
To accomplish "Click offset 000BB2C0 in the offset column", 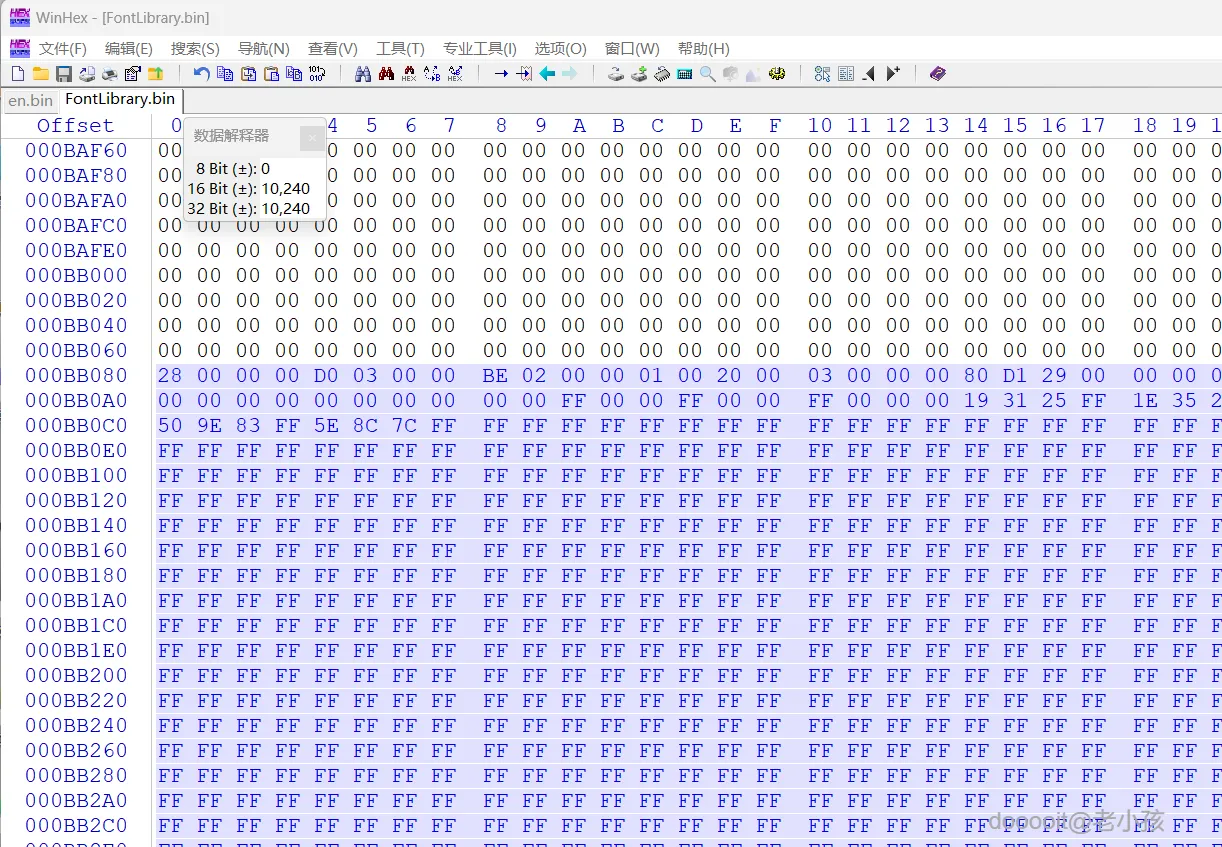I will (77, 825).
